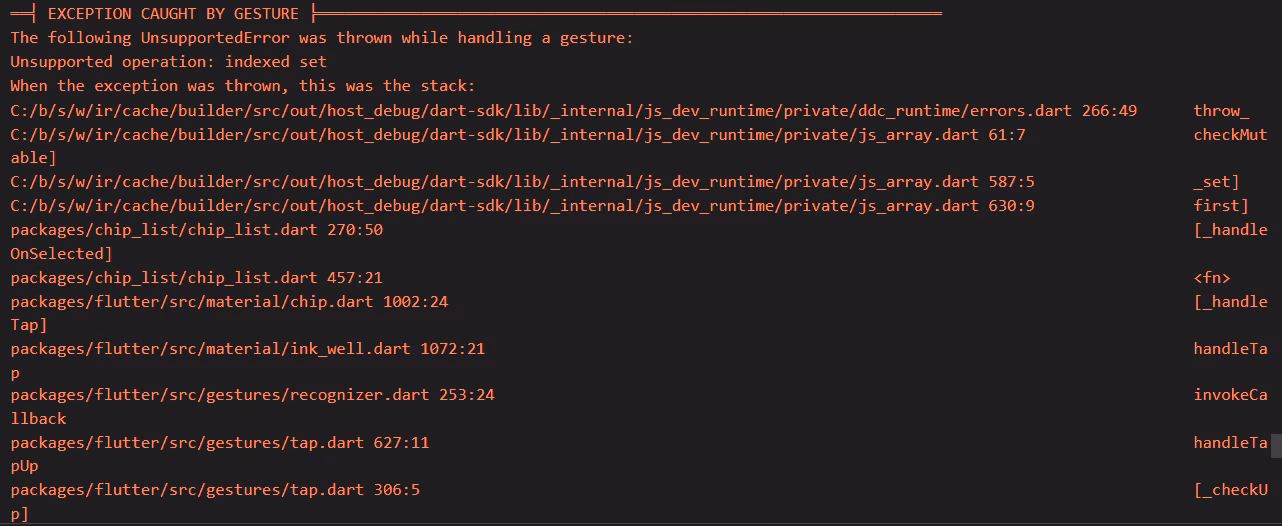Click the wrapped 'pUp' text
1282x526 pixels.
tap(24, 466)
